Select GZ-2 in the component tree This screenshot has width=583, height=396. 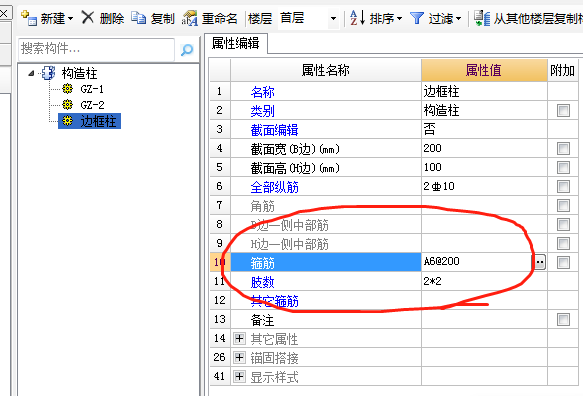point(92,105)
